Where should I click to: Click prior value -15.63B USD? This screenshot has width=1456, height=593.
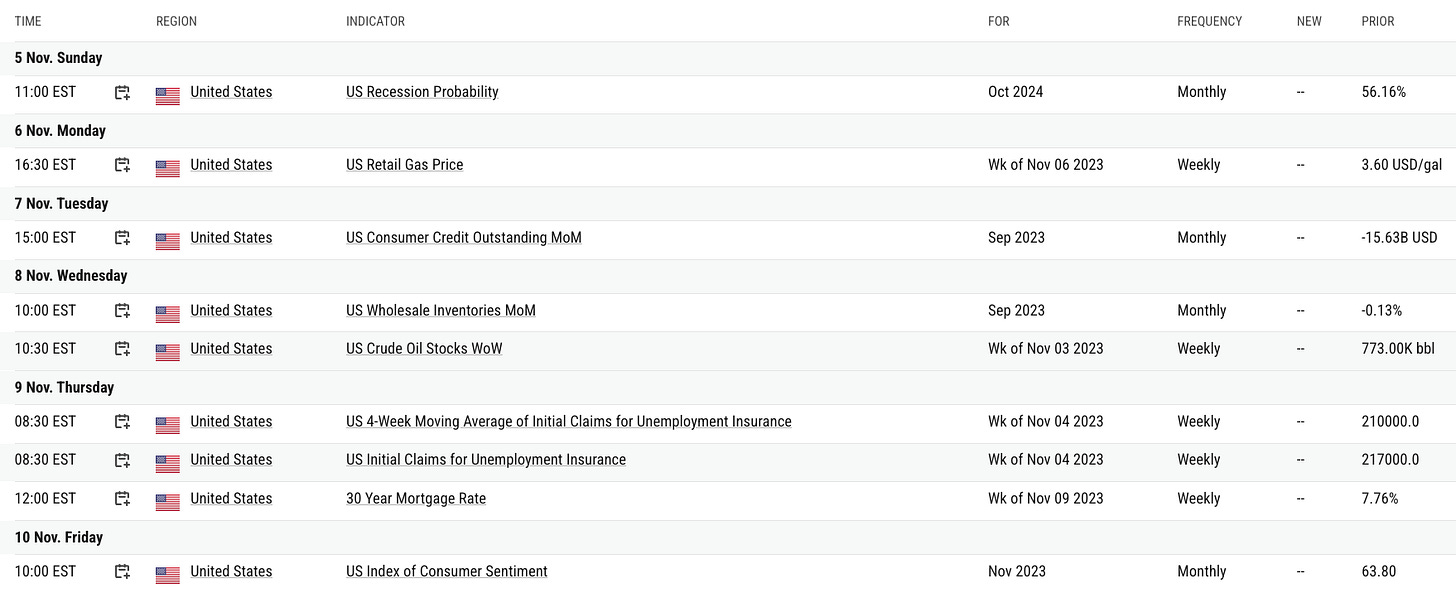click(x=1399, y=238)
